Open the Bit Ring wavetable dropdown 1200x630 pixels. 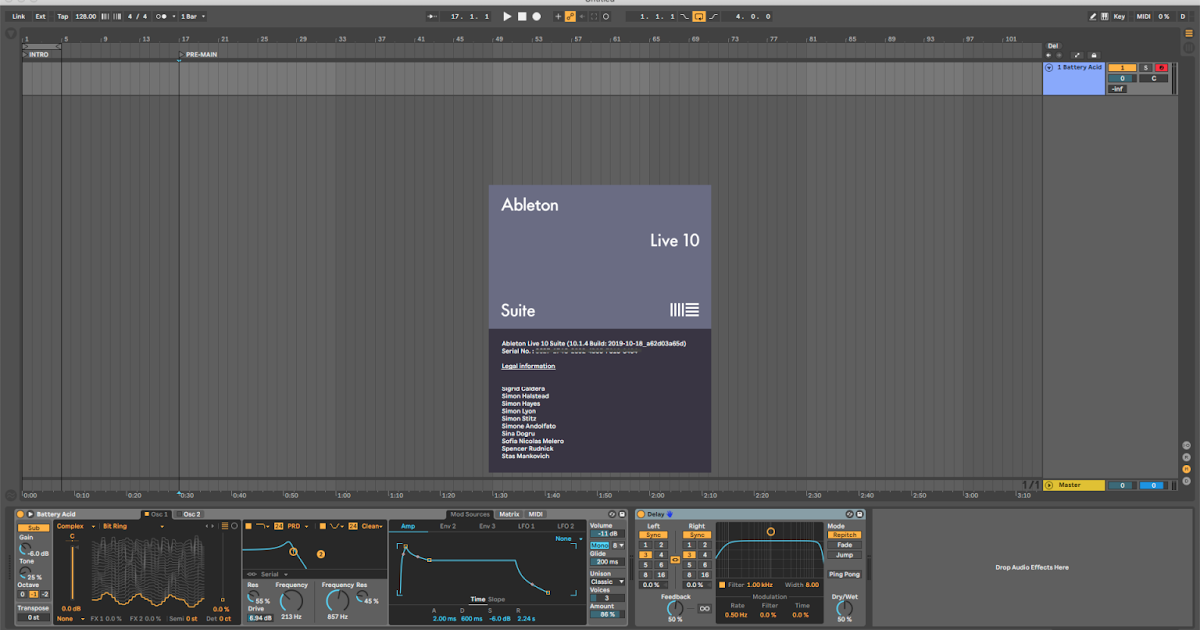point(115,526)
